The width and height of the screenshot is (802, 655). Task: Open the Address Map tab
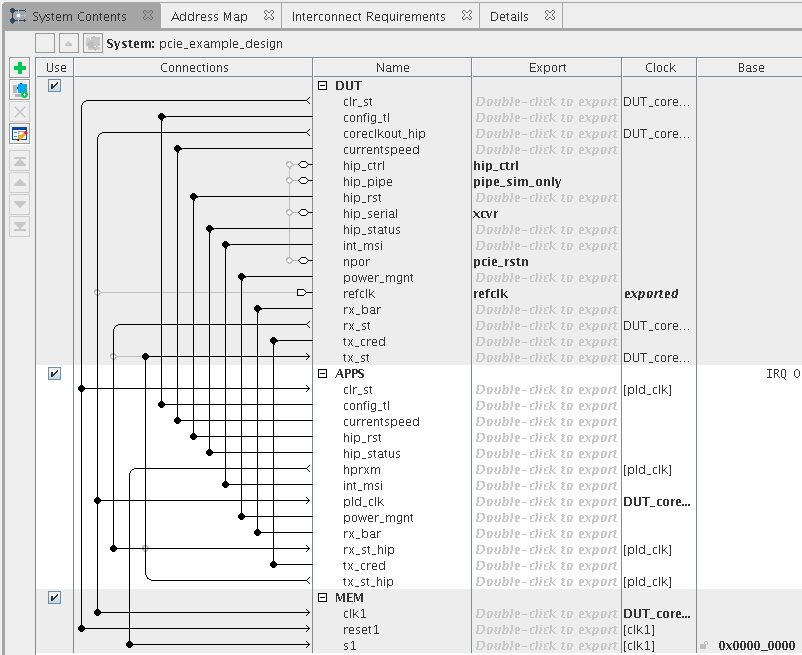tap(209, 16)
